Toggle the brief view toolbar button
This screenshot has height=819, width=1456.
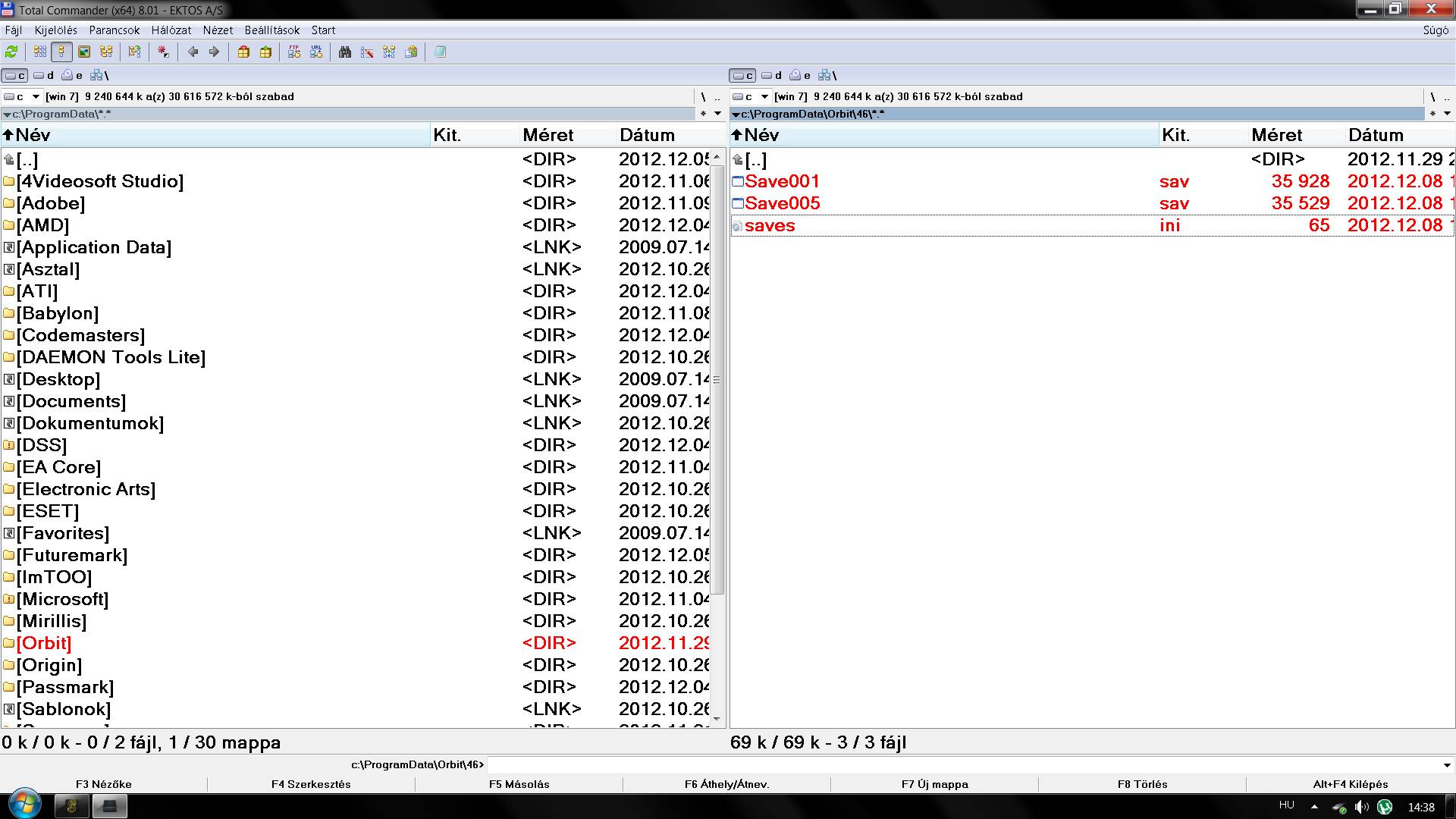coord(40,52)
